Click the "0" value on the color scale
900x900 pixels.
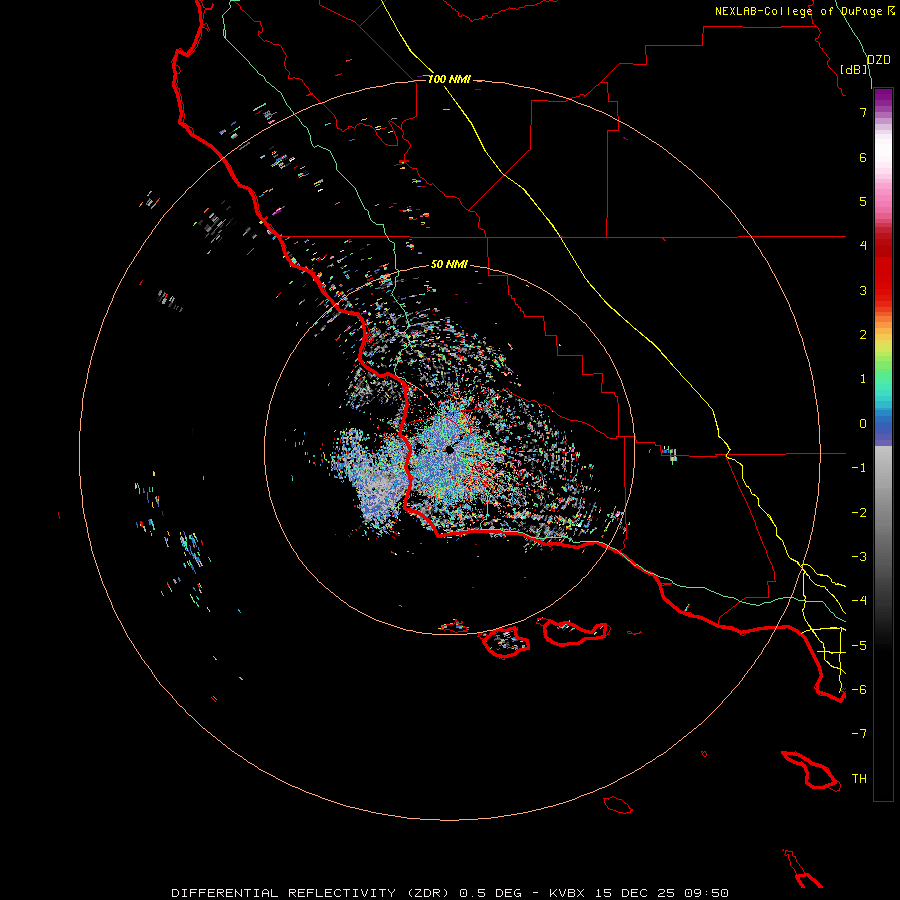[863, 424]
